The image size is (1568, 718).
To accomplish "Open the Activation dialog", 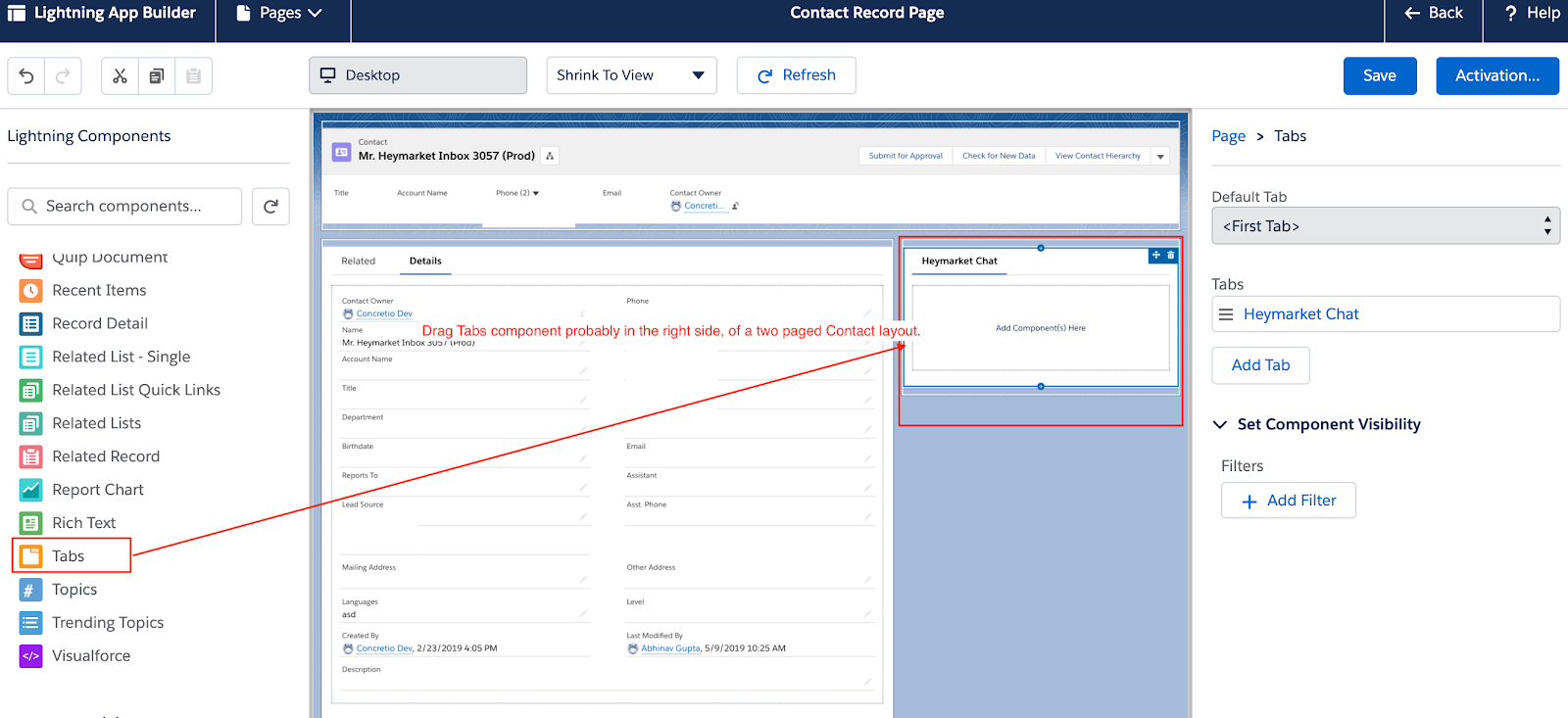I will 1497,75.
